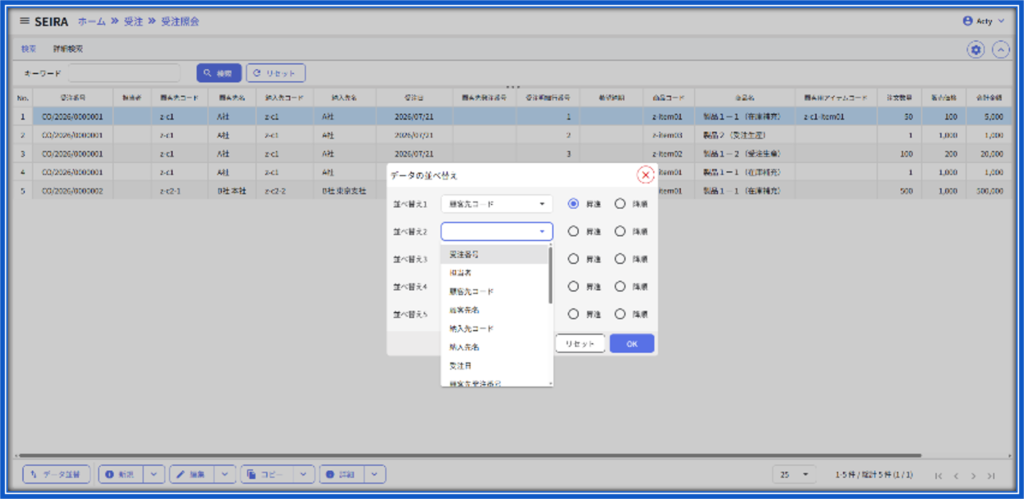Open the 25 rows-per-page dropdown
1024x499 pixels.
[794, 475]
